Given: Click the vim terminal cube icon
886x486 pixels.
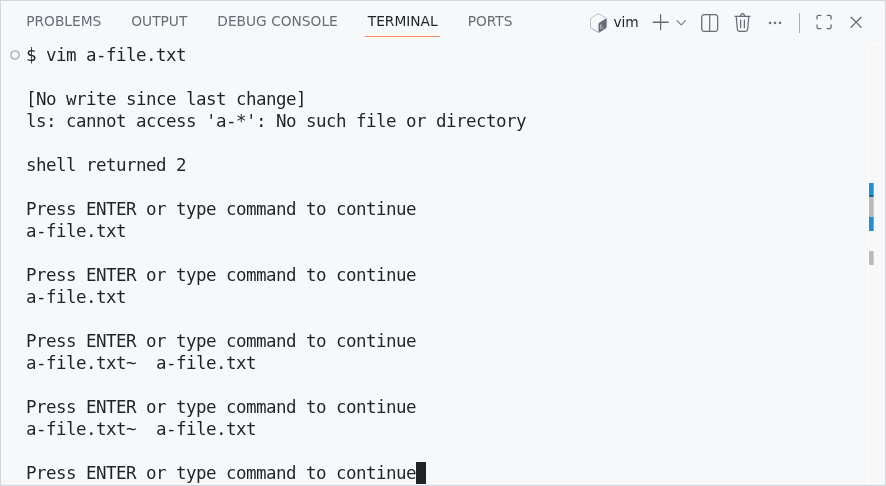Looking at the screenshot, I should [599, 22].
